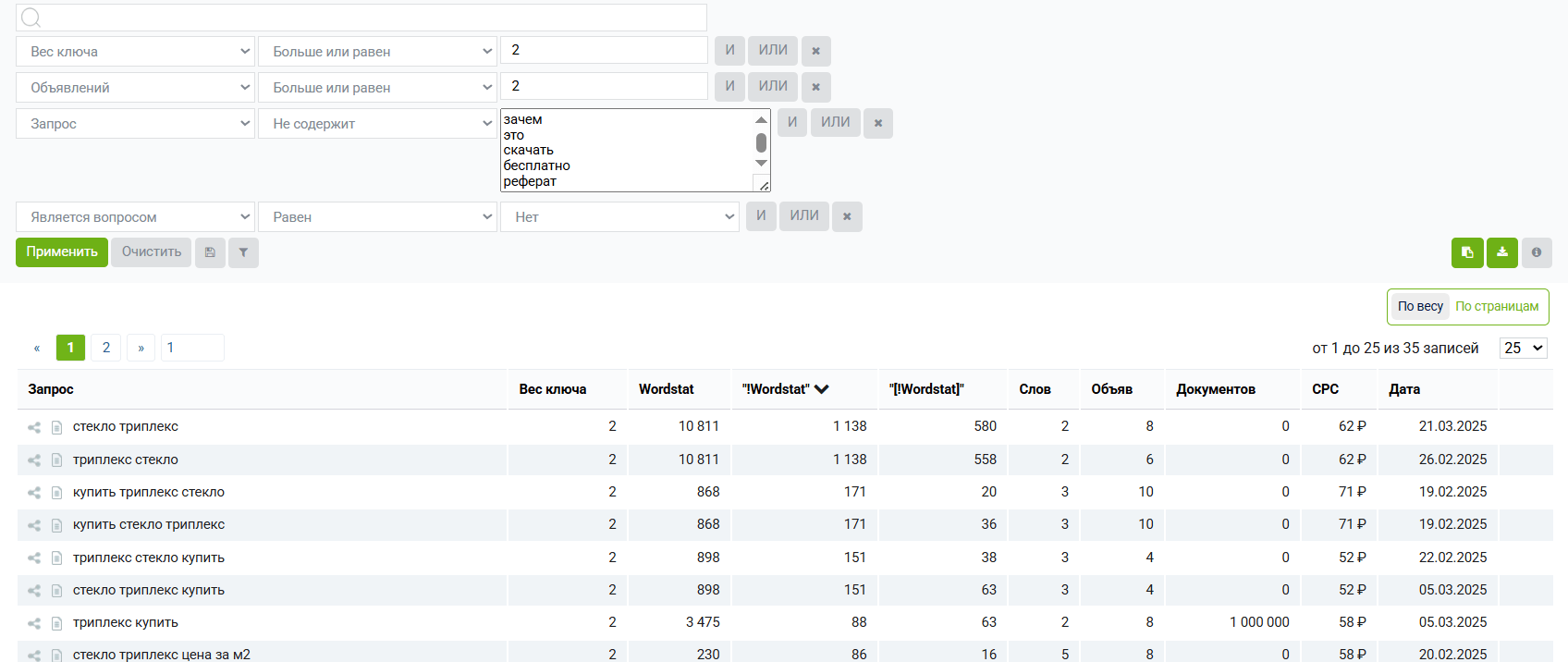Click ИЛИ button in Объявлений row
1568x662 pixels.
click(773, 87)
